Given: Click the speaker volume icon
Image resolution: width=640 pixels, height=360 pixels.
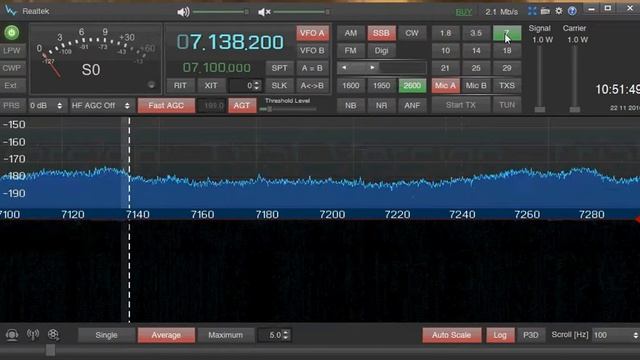Looking at the screenshot, I should tap(183, 12).
